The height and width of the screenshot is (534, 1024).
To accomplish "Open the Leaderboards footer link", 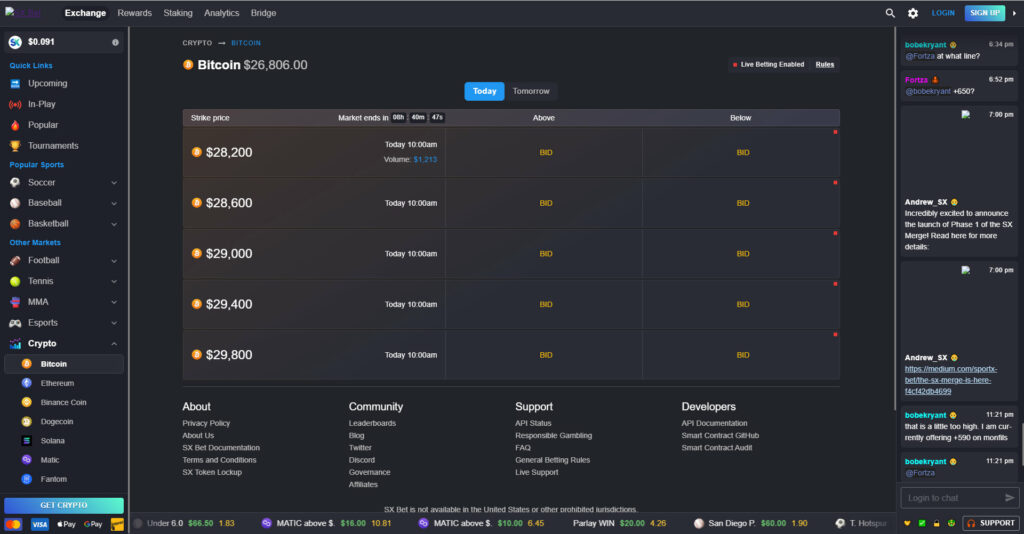I will coord(372,423).
